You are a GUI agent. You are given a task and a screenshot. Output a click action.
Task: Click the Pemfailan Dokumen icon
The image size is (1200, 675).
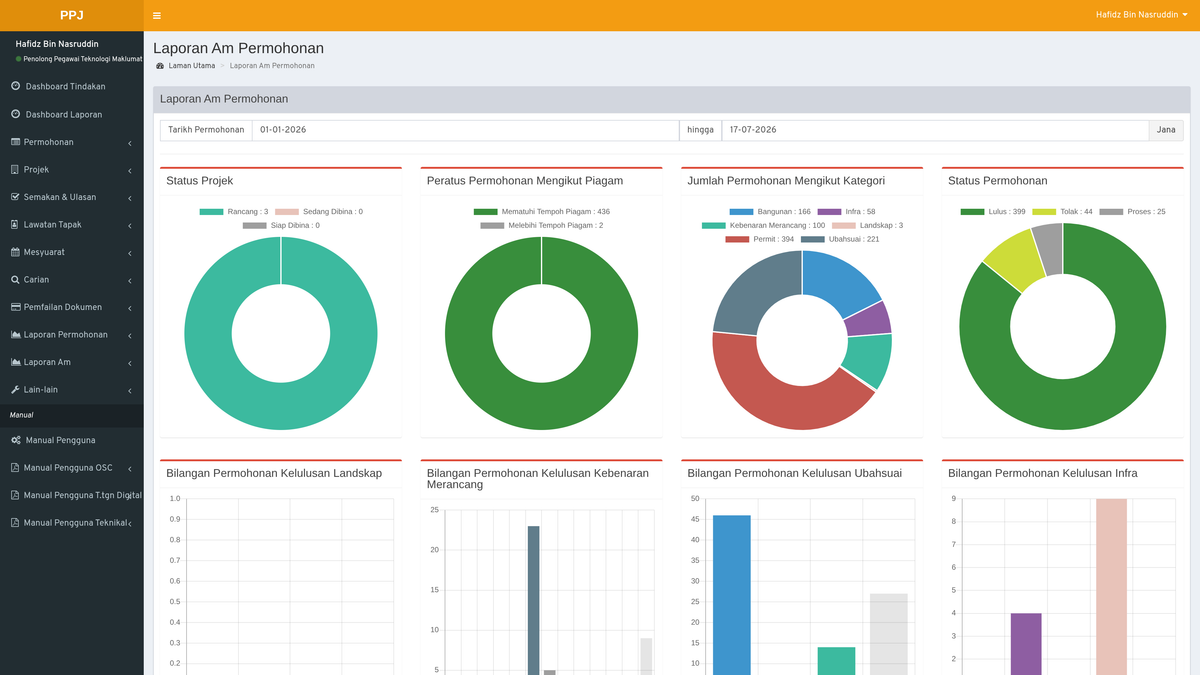tap(15, 307)
